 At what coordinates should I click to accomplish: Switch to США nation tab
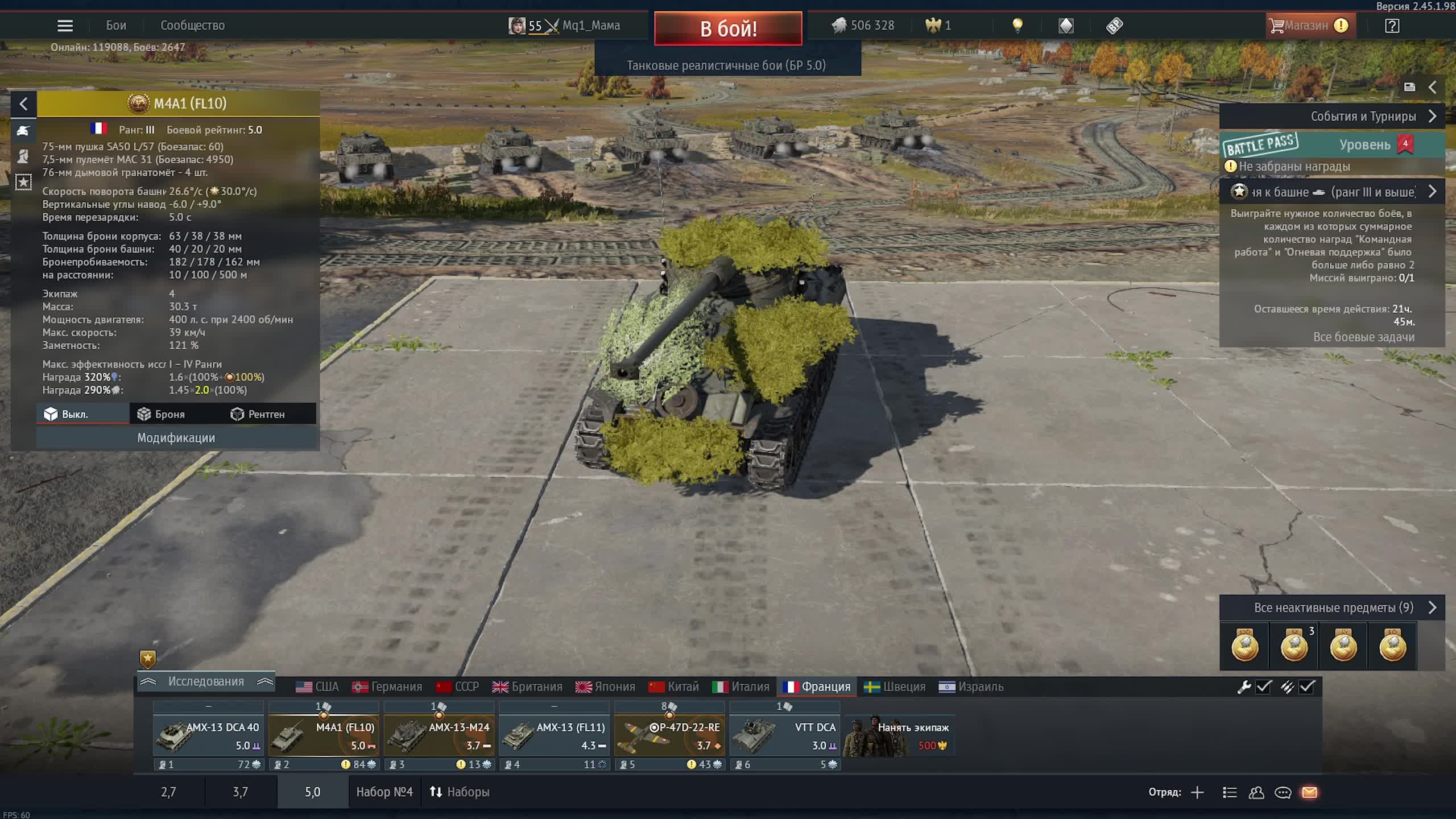coord(317,687)
